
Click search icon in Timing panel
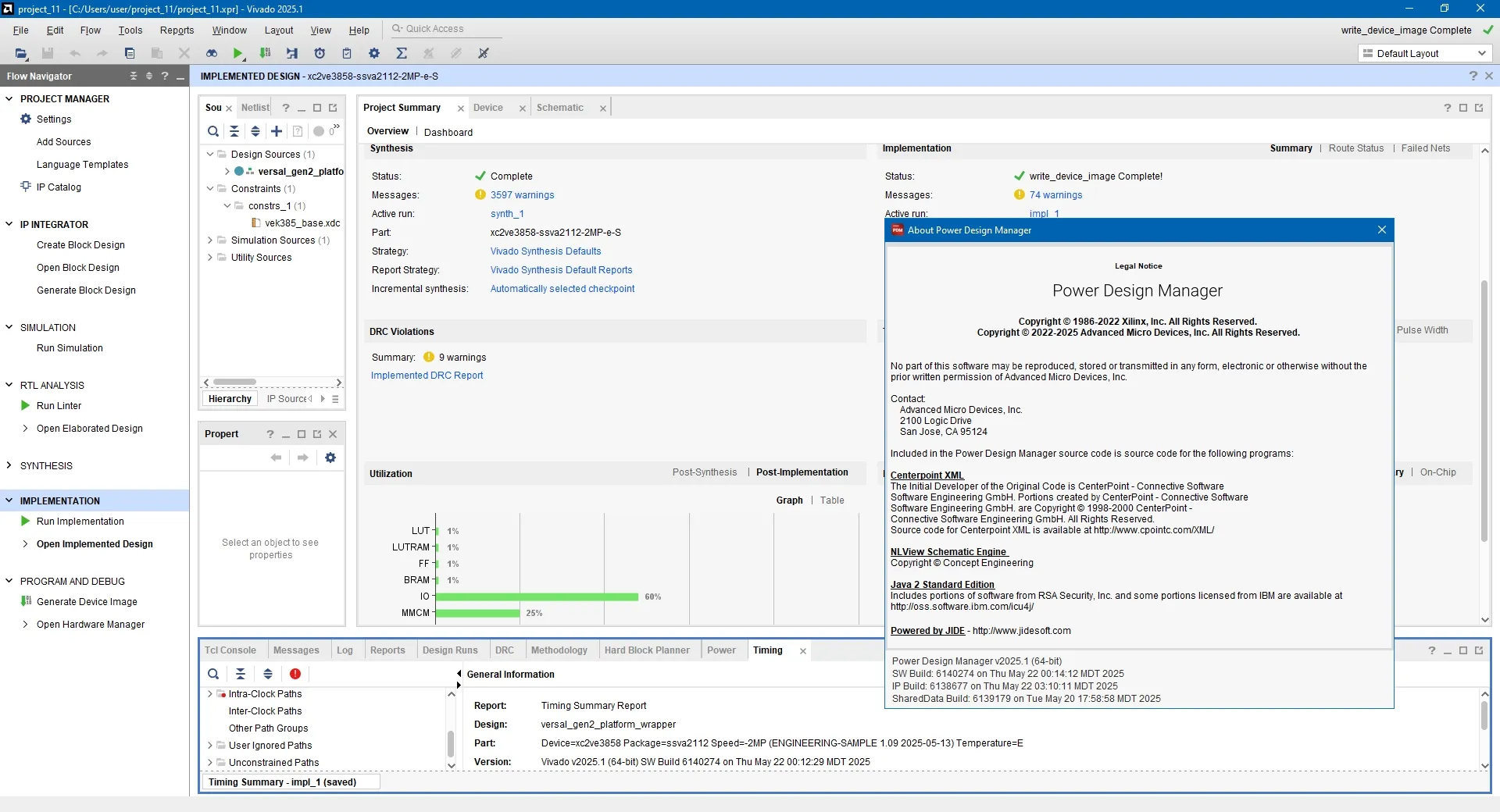click(x=213, y=674)
